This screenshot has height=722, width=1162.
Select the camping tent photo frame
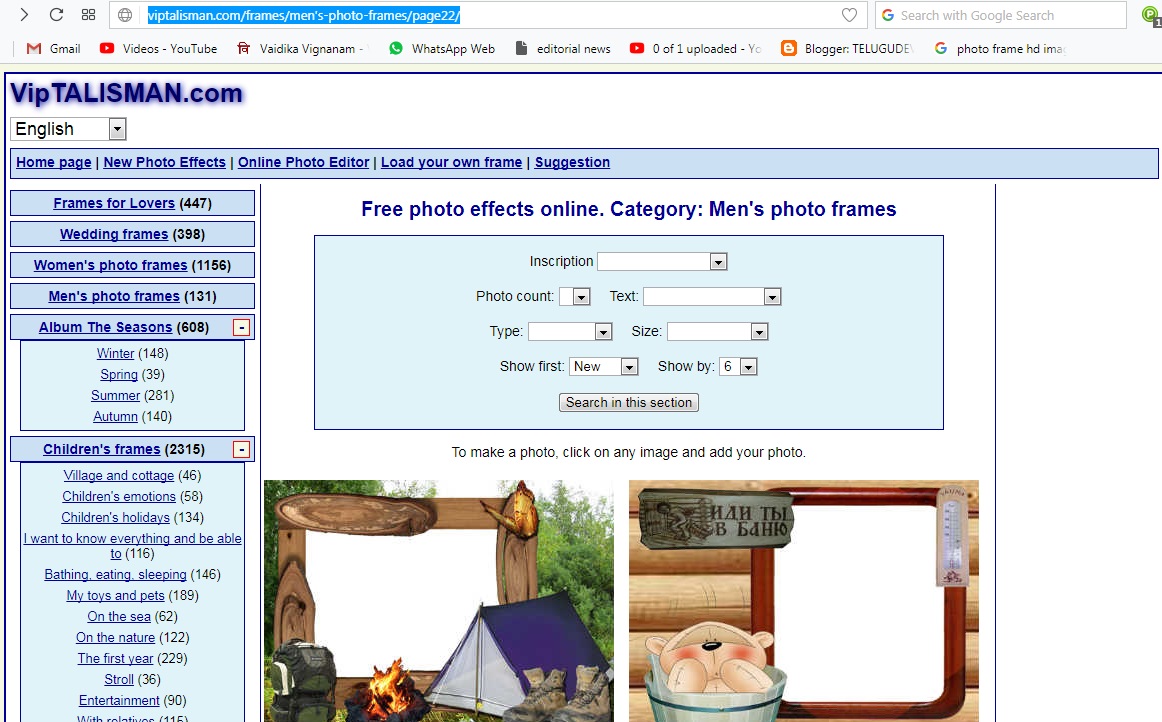click(x=439, y=601)
